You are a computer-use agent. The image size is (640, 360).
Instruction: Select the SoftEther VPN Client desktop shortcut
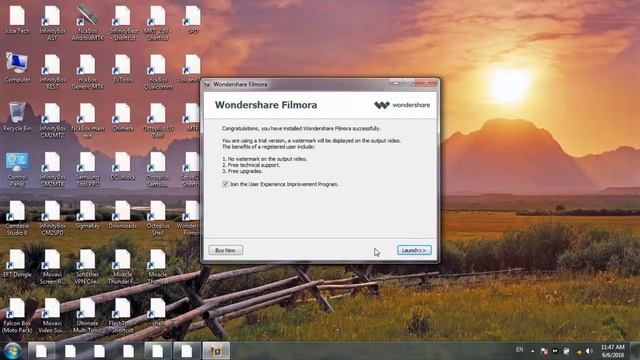point(87,266)
